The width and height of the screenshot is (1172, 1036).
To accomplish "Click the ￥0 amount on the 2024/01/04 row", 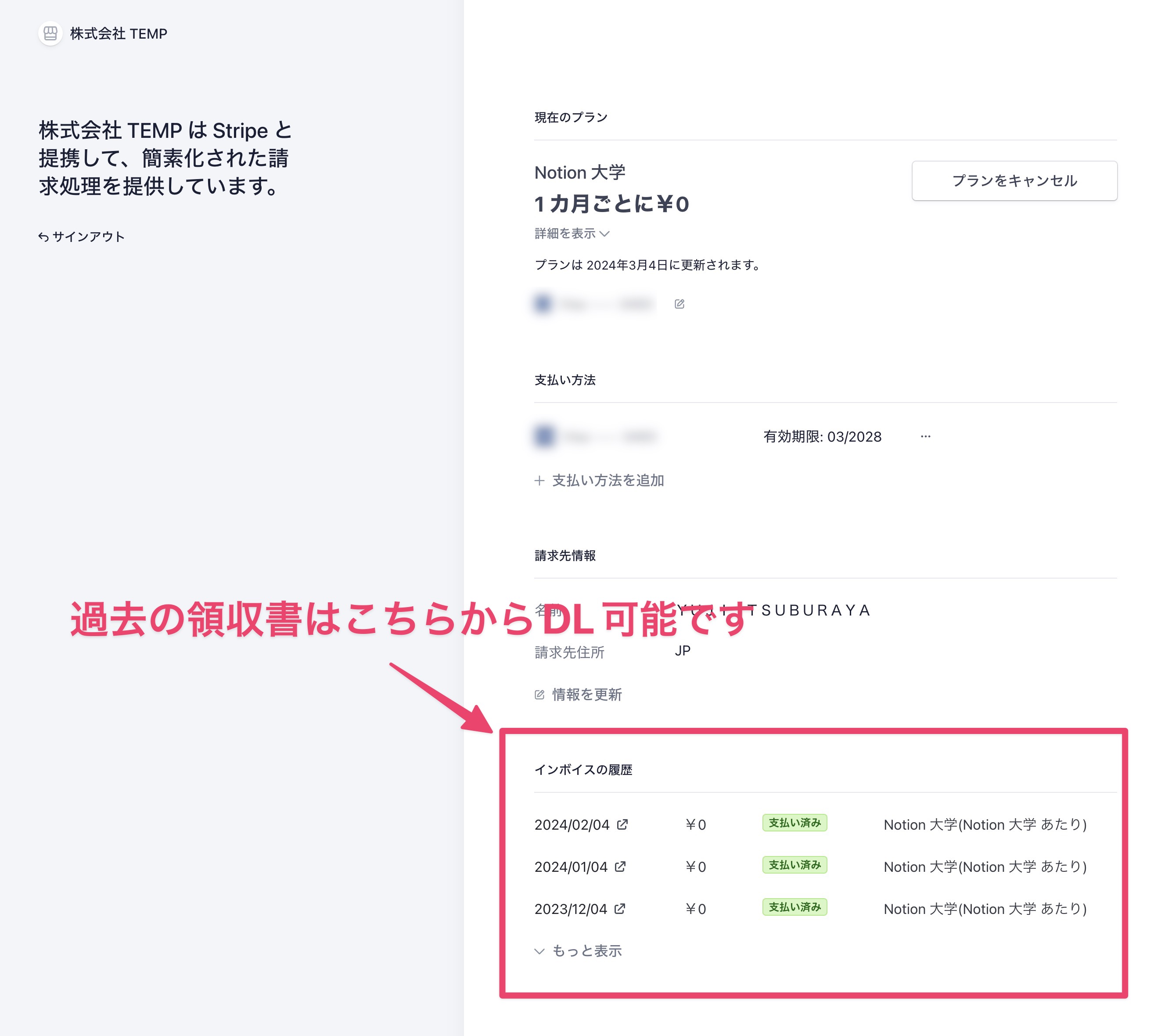I will pos(695,866).
